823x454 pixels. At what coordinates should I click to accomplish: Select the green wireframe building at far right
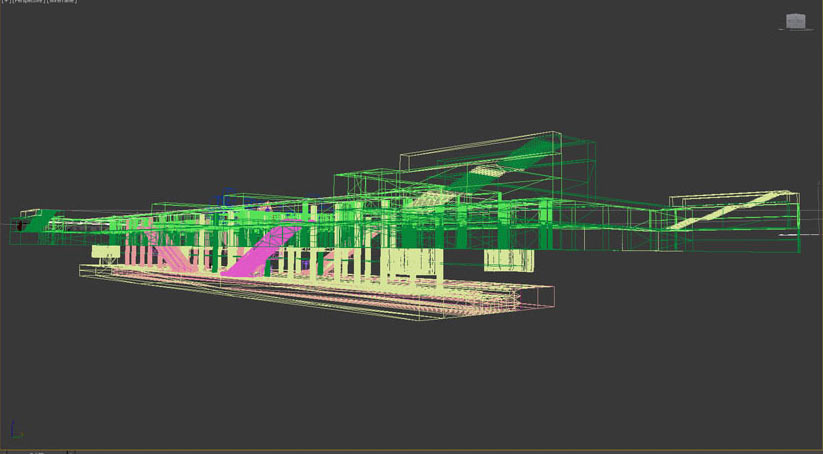(x=735, y=222)
